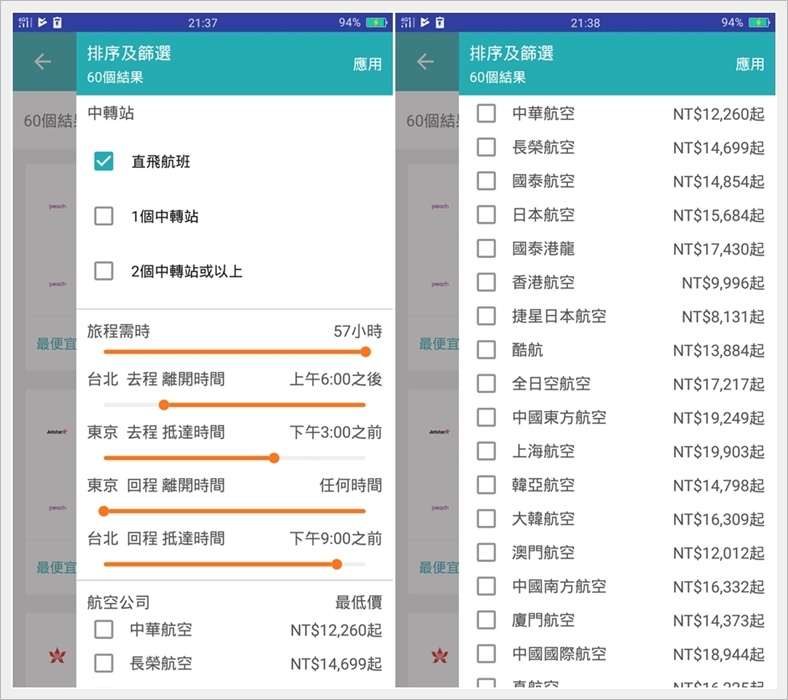Click the 中轉站 section heading

(x=111, y=113)
